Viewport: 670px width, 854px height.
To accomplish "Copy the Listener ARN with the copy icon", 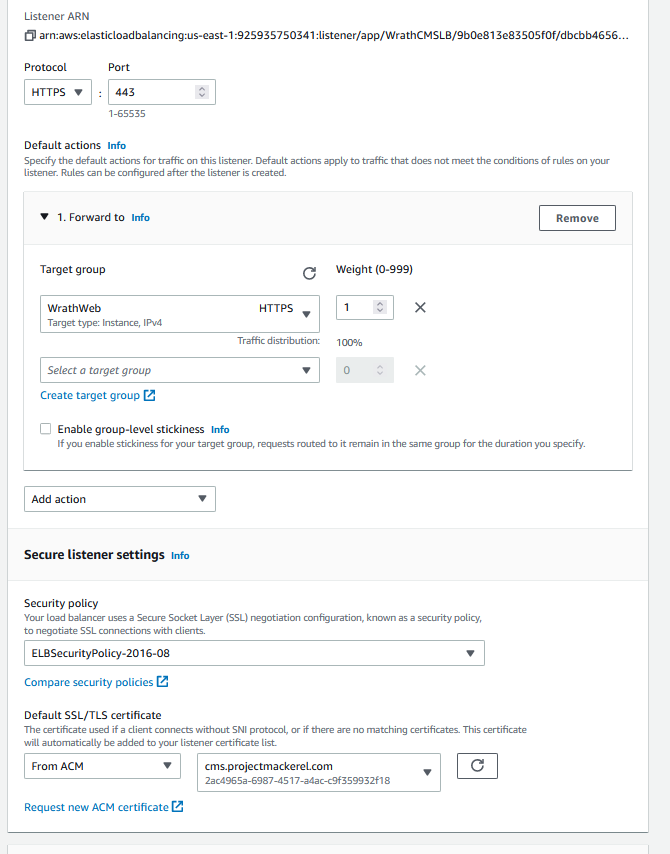I will pyautogui.click(x=30, y=36).
